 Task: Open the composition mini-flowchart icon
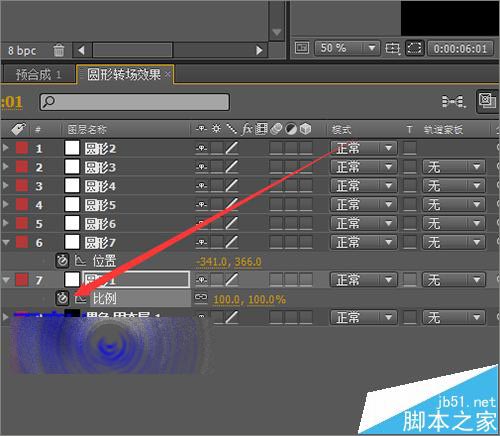(x=453, y=101)
